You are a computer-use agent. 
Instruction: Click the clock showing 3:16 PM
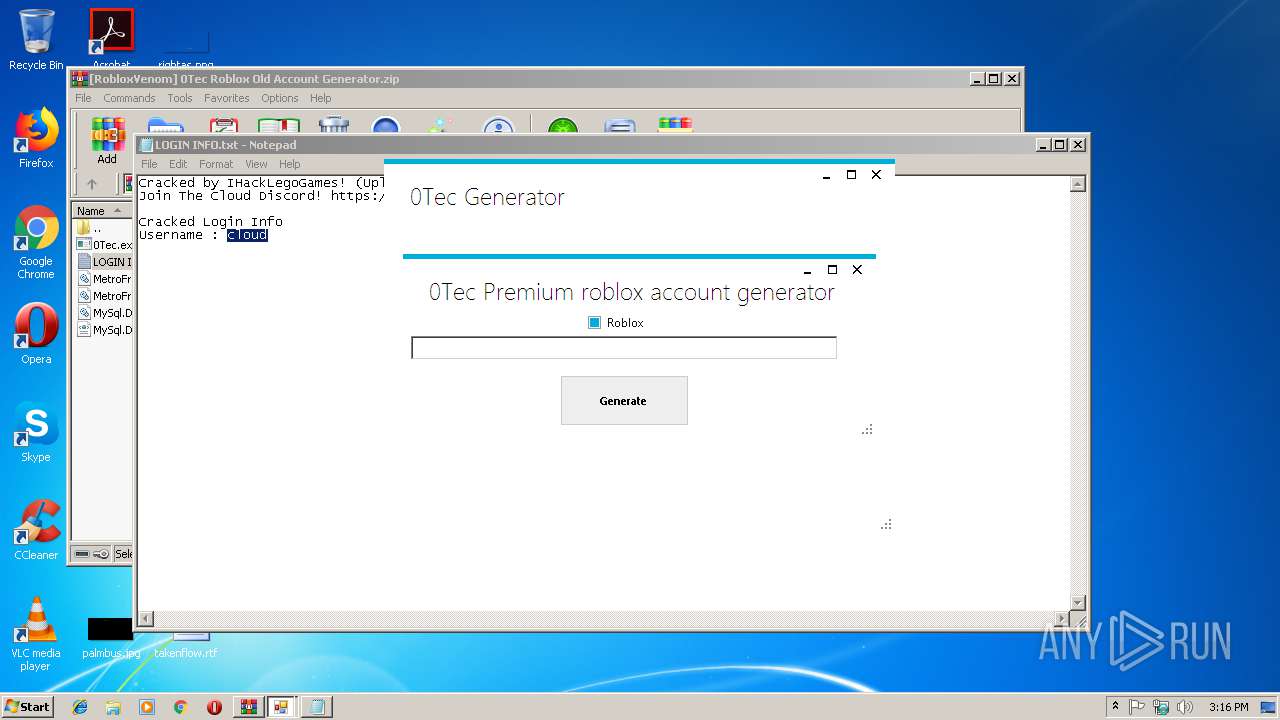(1228, 707)
